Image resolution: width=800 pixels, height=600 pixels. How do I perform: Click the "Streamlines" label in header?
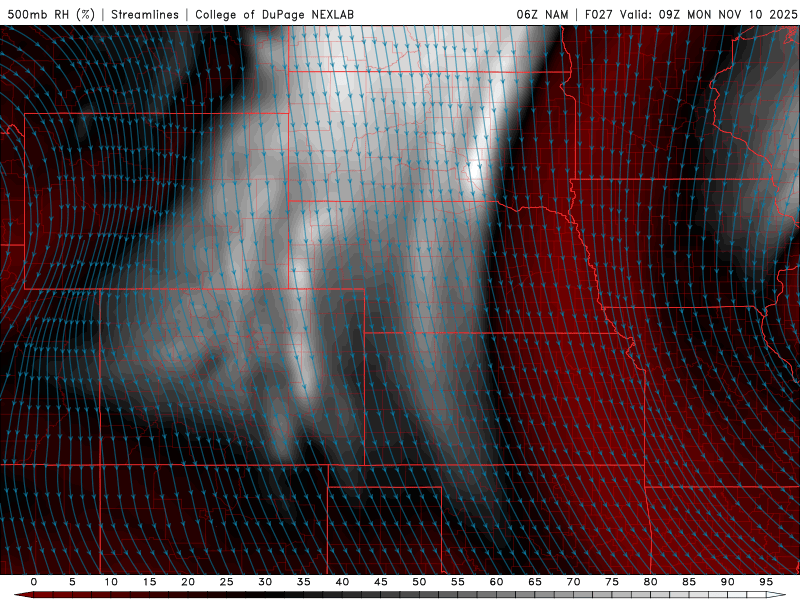coord(145,14)
